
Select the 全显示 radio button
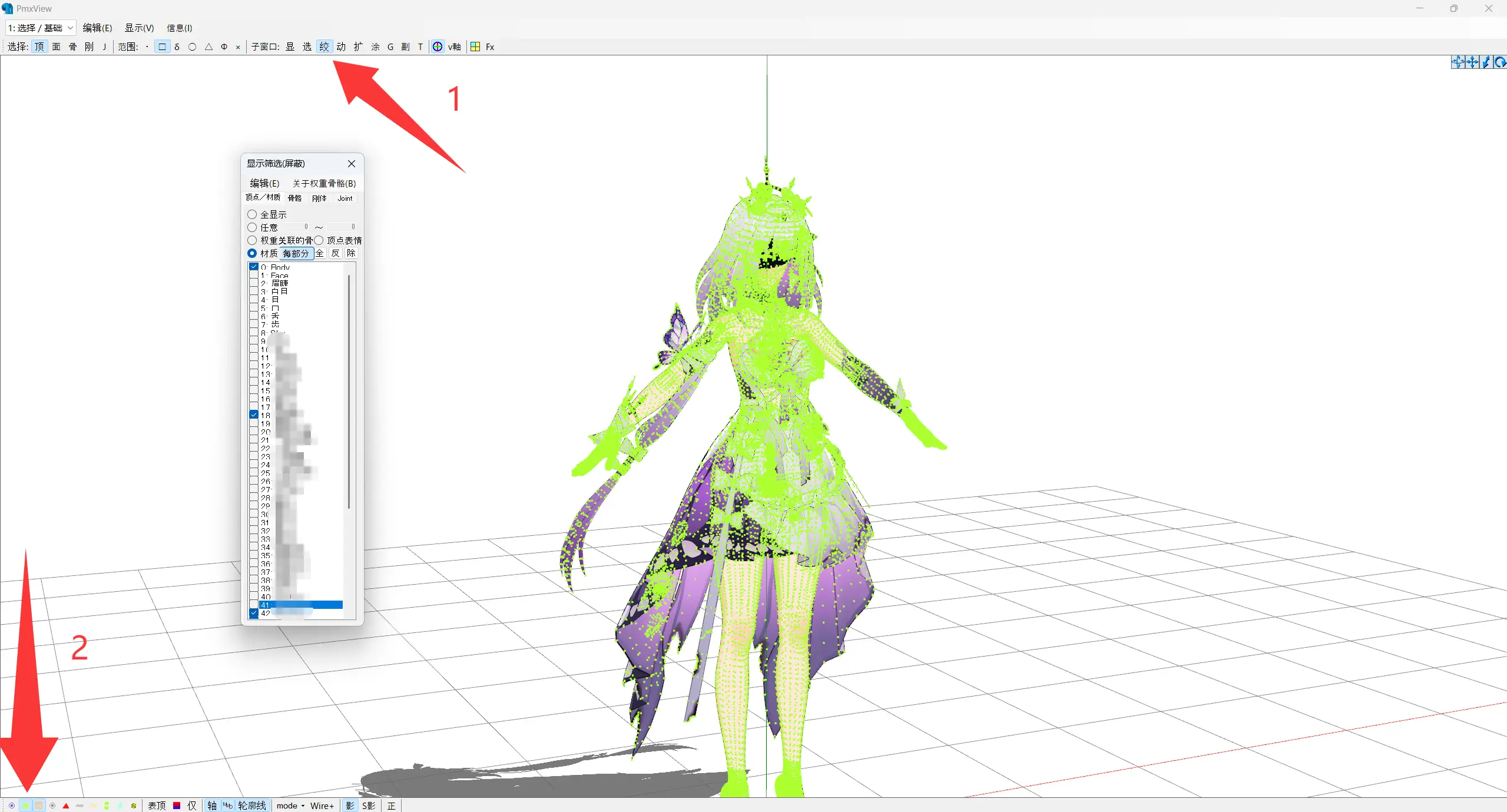tap(252, 214)
